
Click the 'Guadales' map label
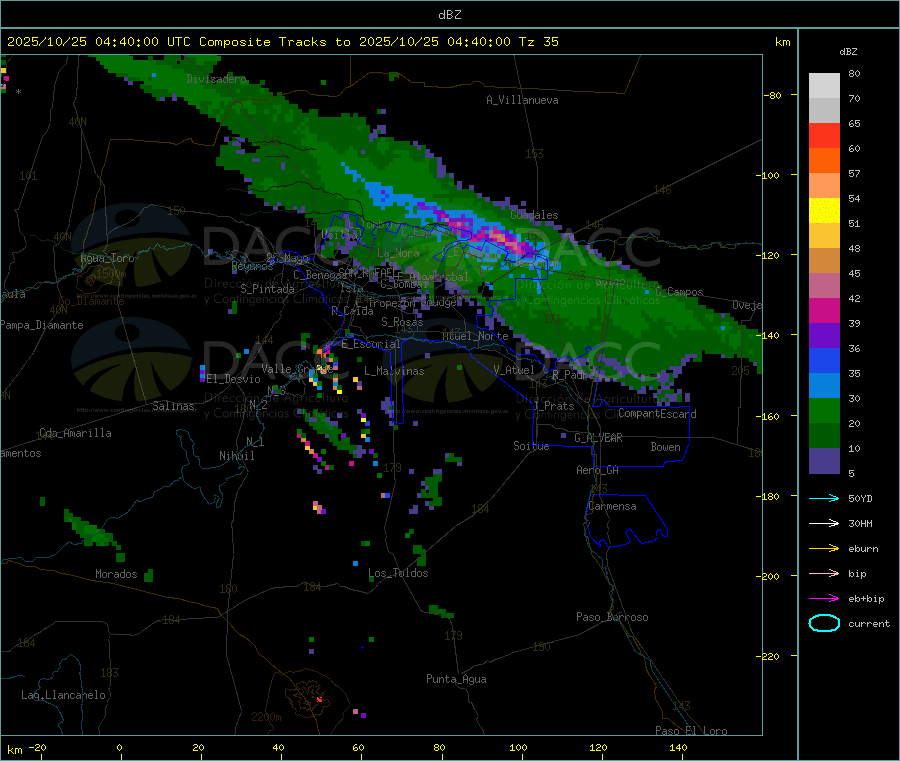534,215
